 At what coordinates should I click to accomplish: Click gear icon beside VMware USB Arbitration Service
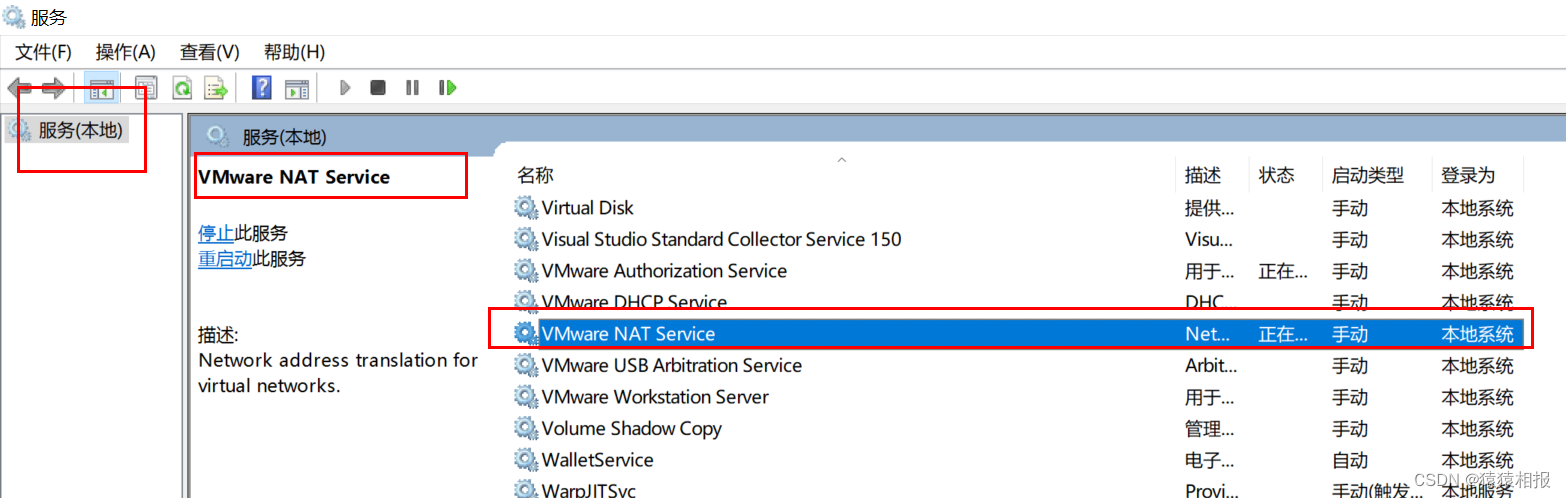525,365
